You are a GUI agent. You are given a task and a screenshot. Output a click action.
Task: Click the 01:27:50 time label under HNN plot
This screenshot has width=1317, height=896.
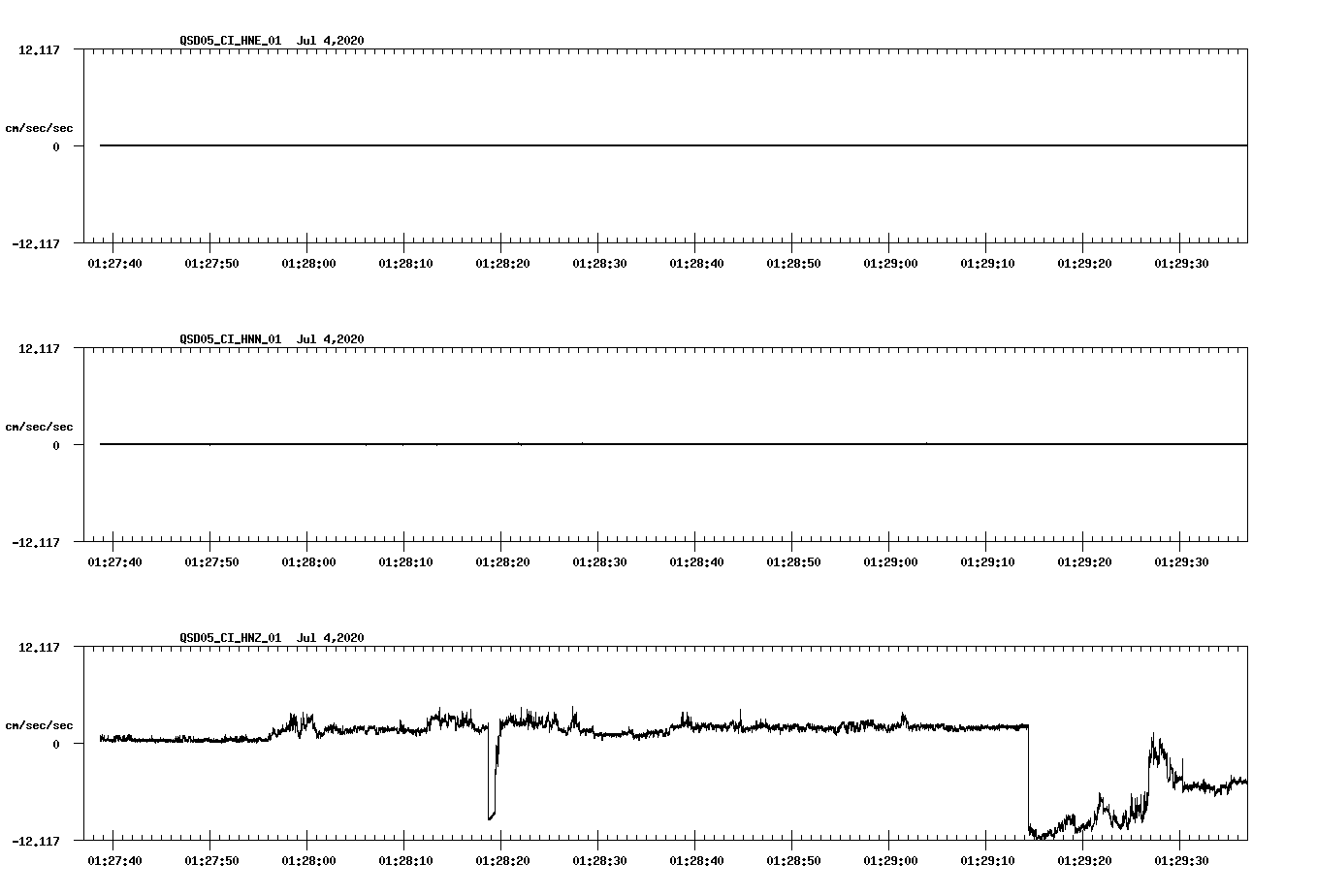click(x=211, y=562)
